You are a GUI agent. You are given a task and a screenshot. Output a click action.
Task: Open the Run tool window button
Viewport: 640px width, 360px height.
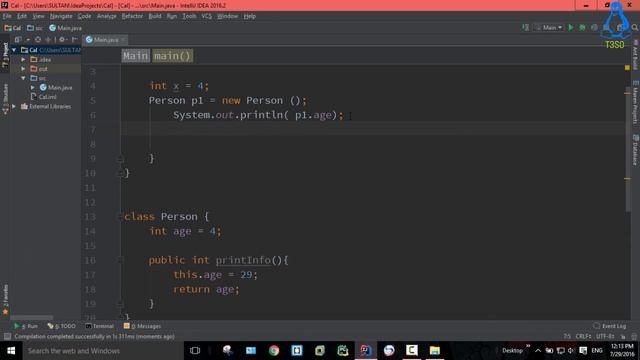coord(26,326)
